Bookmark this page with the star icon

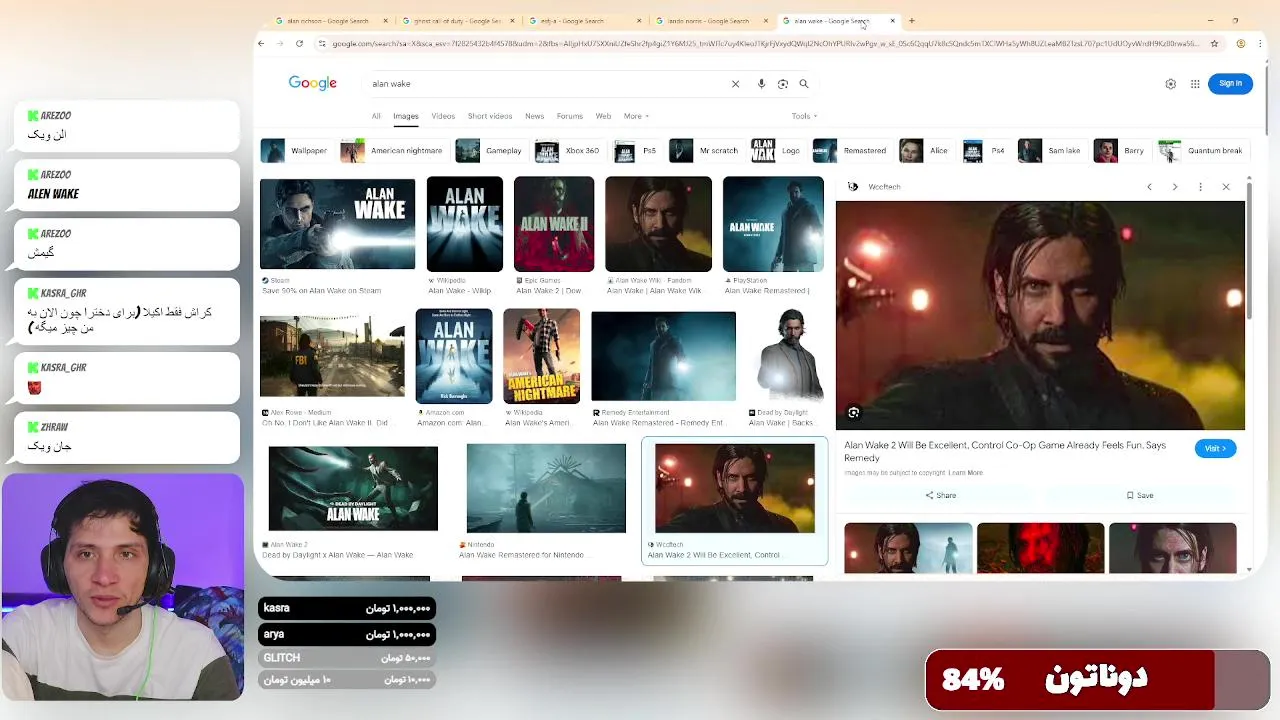[1214, 44]
